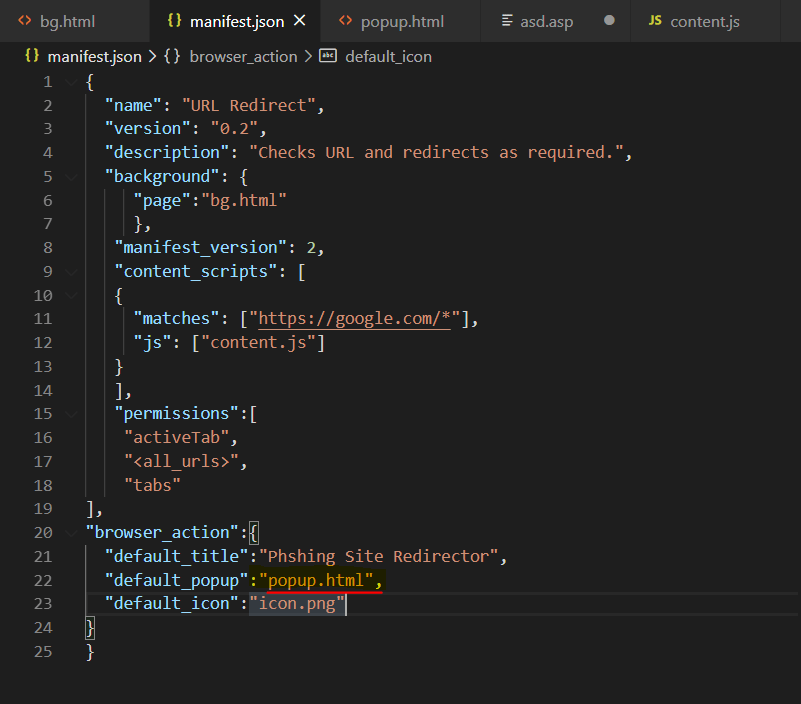801x704 pixels.
Task: Close the manifest.json editor tab
Action: [301, 21]
